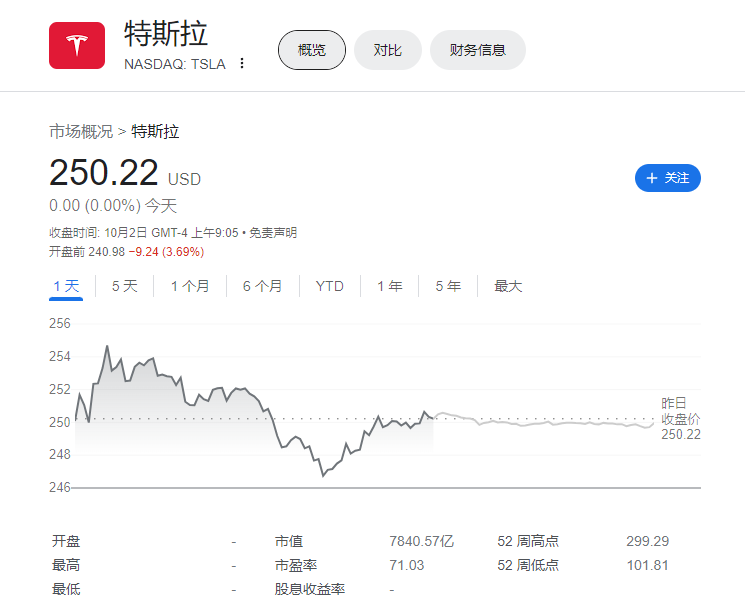Viewport: 745px width, 615px height.
Task: Show the 最大 maximum chart range
Action: point(508,286)
